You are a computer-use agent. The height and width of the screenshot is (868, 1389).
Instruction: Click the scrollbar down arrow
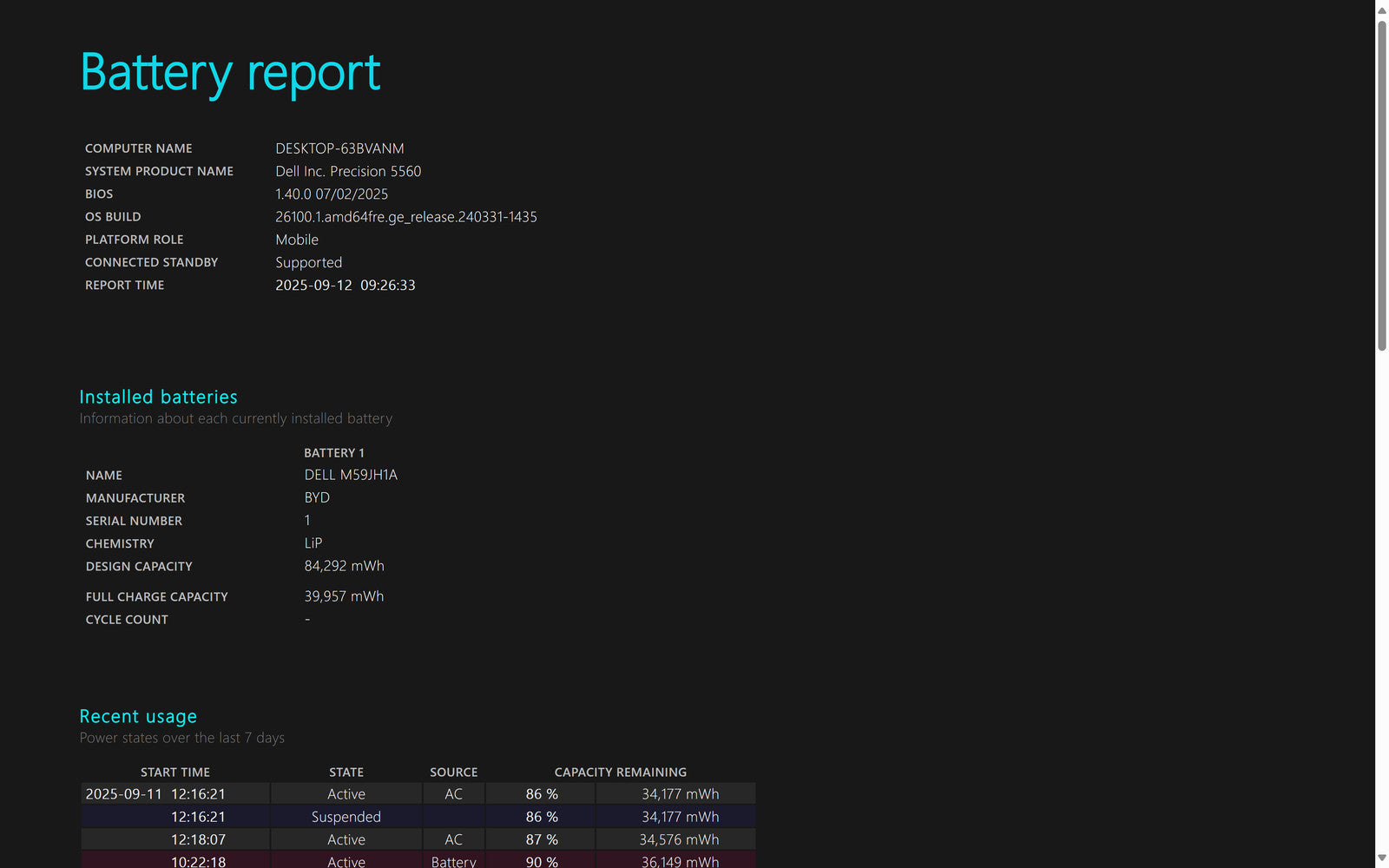[x=1381, y=858]
